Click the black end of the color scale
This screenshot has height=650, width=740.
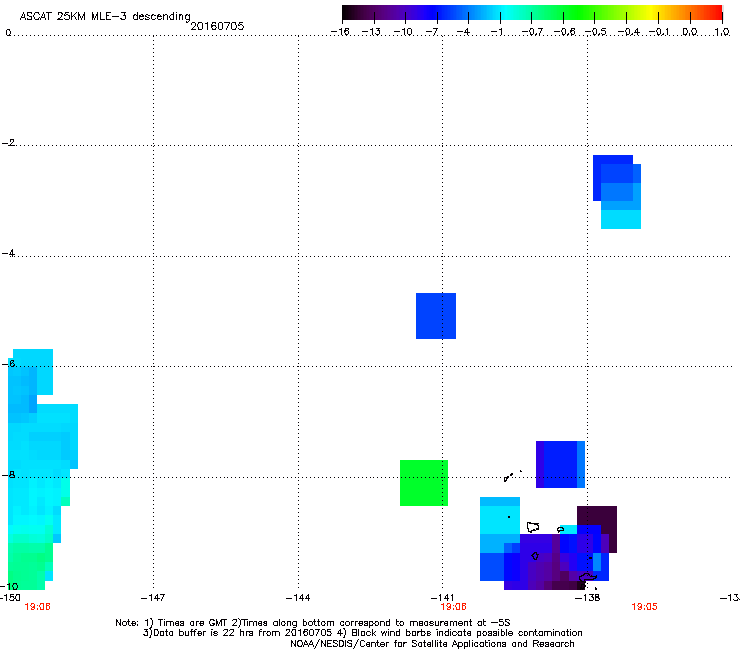click(x=347, y=13)
